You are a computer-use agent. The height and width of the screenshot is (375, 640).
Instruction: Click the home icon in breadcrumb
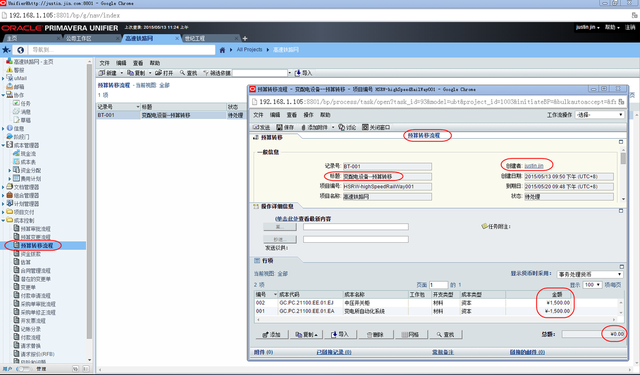(222, 50)
